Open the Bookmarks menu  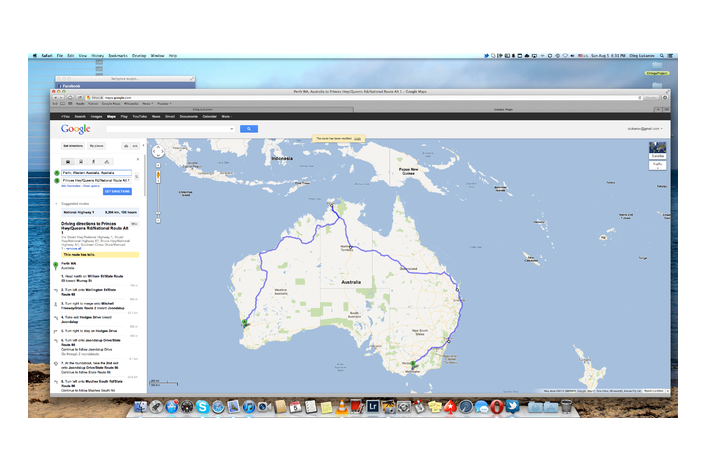[x=118, y=56]
